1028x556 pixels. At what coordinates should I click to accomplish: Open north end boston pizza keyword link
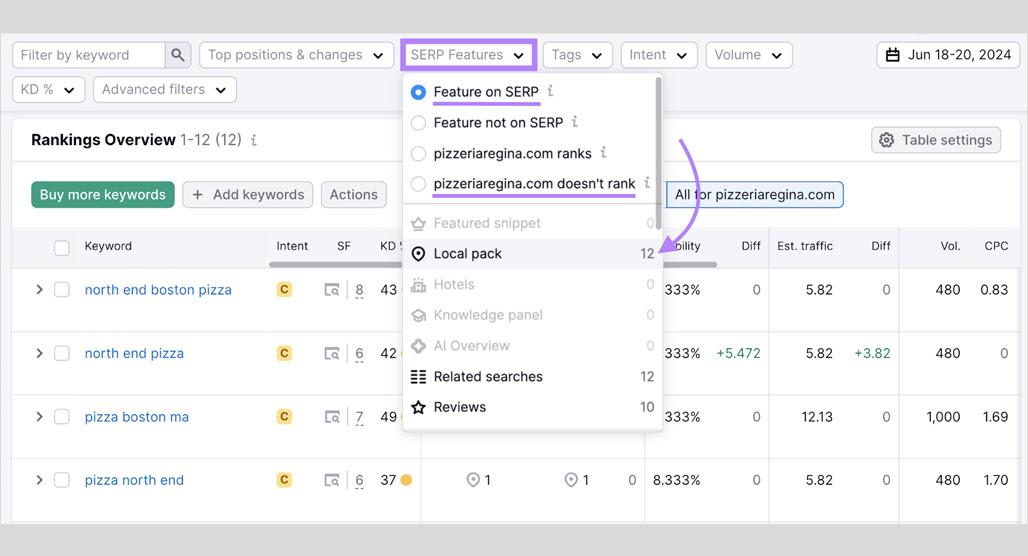[158, 290]
